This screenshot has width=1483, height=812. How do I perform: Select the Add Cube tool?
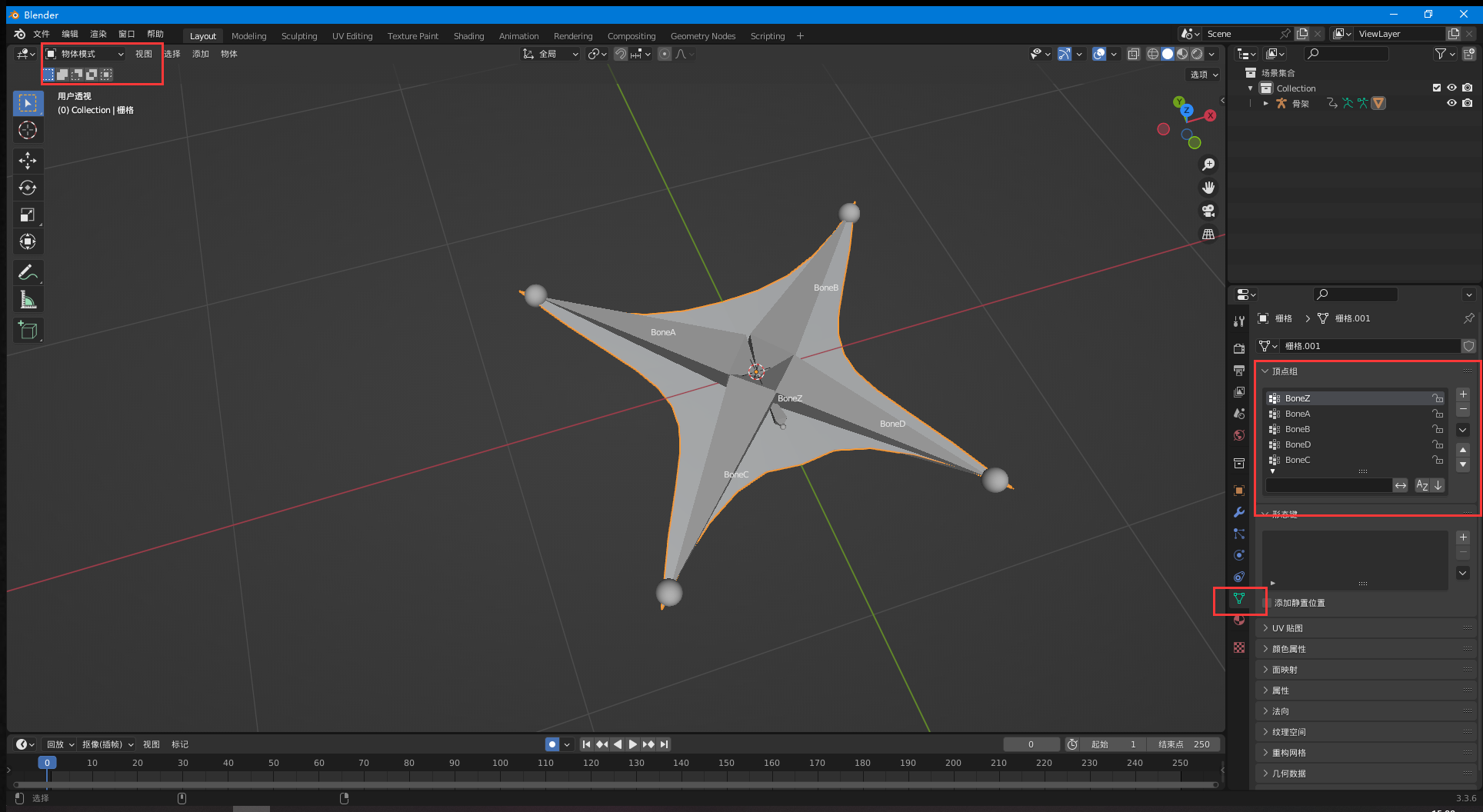click(28, 330)
